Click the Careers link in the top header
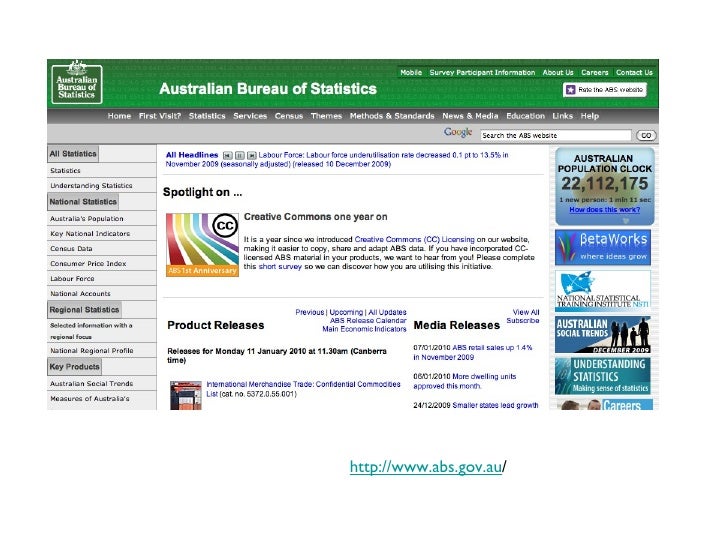 (594, 72)
